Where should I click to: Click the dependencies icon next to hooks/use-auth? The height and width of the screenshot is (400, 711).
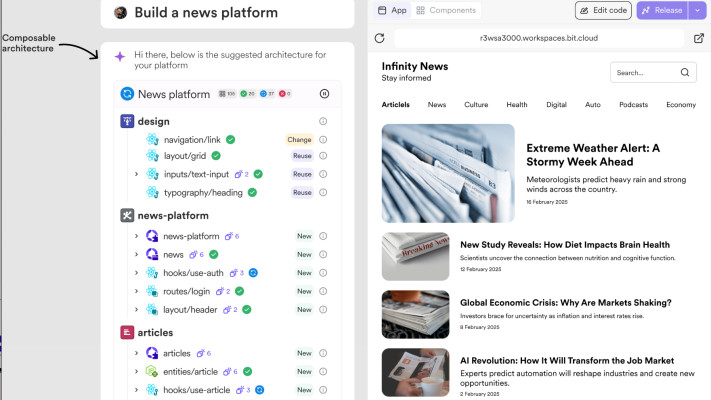click(x=234, y=273)
